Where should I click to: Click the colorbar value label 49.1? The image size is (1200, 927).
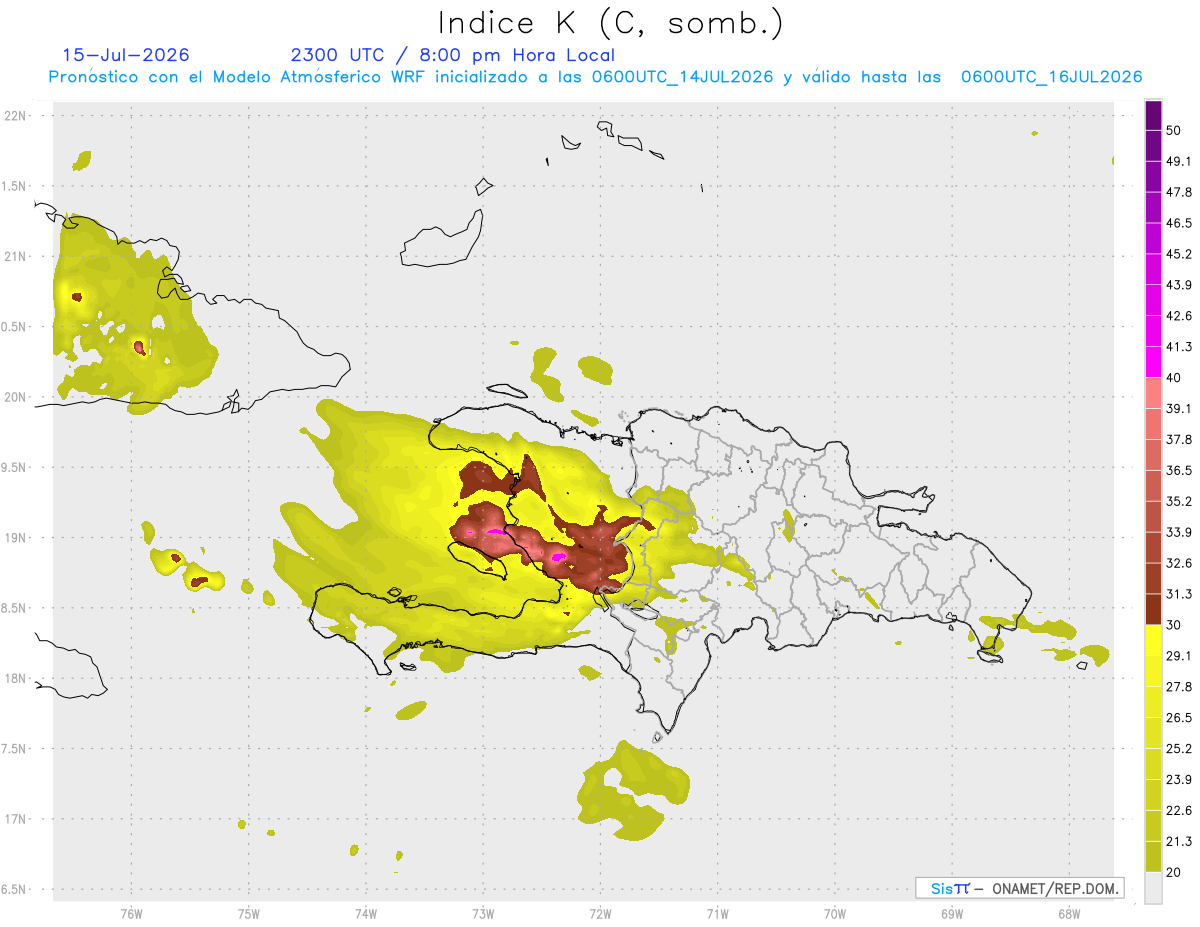click(1179, 161)
